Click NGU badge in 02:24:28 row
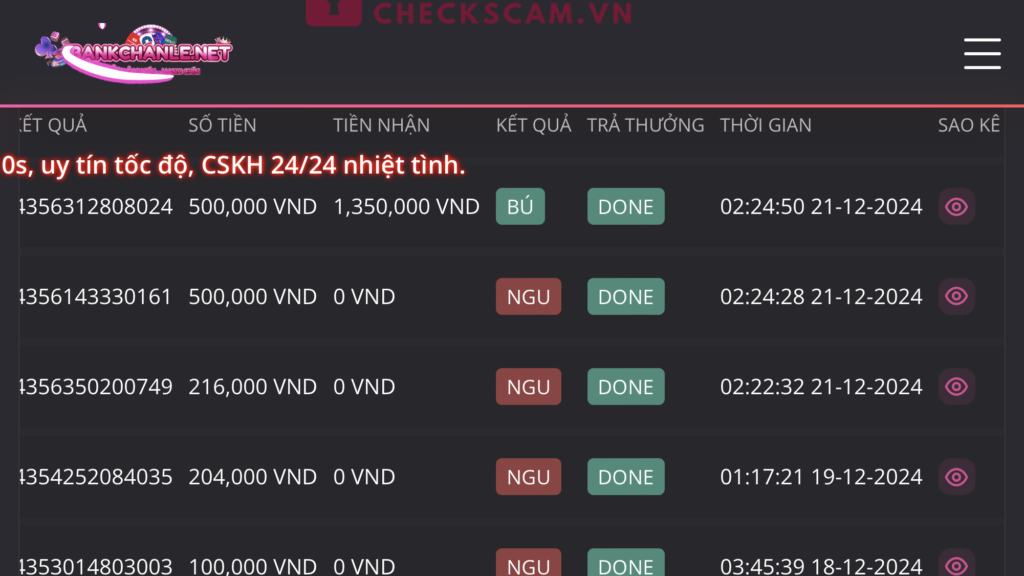1024x576 pixels. (528, 297)
